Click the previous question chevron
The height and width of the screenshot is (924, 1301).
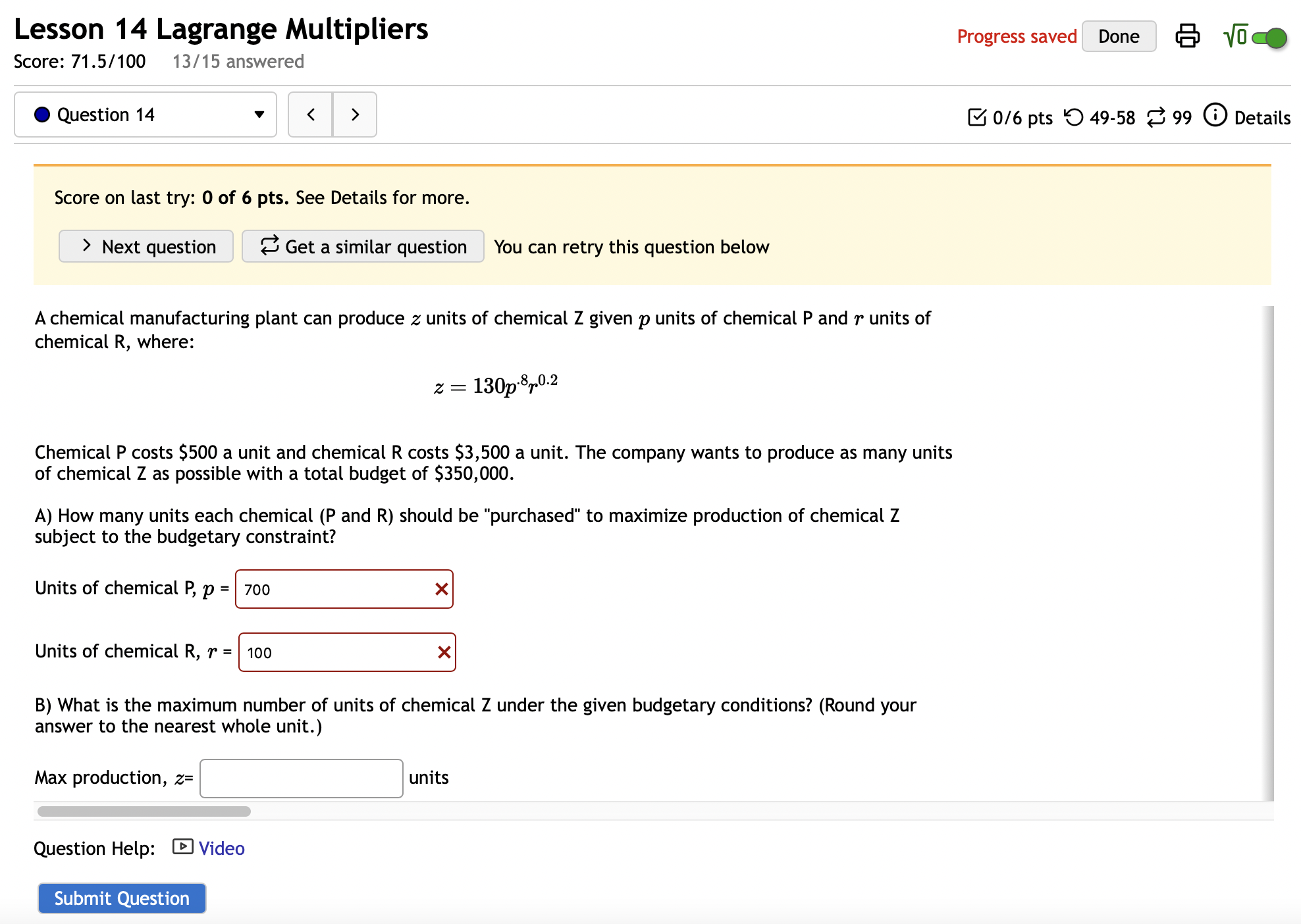point(310,114)
